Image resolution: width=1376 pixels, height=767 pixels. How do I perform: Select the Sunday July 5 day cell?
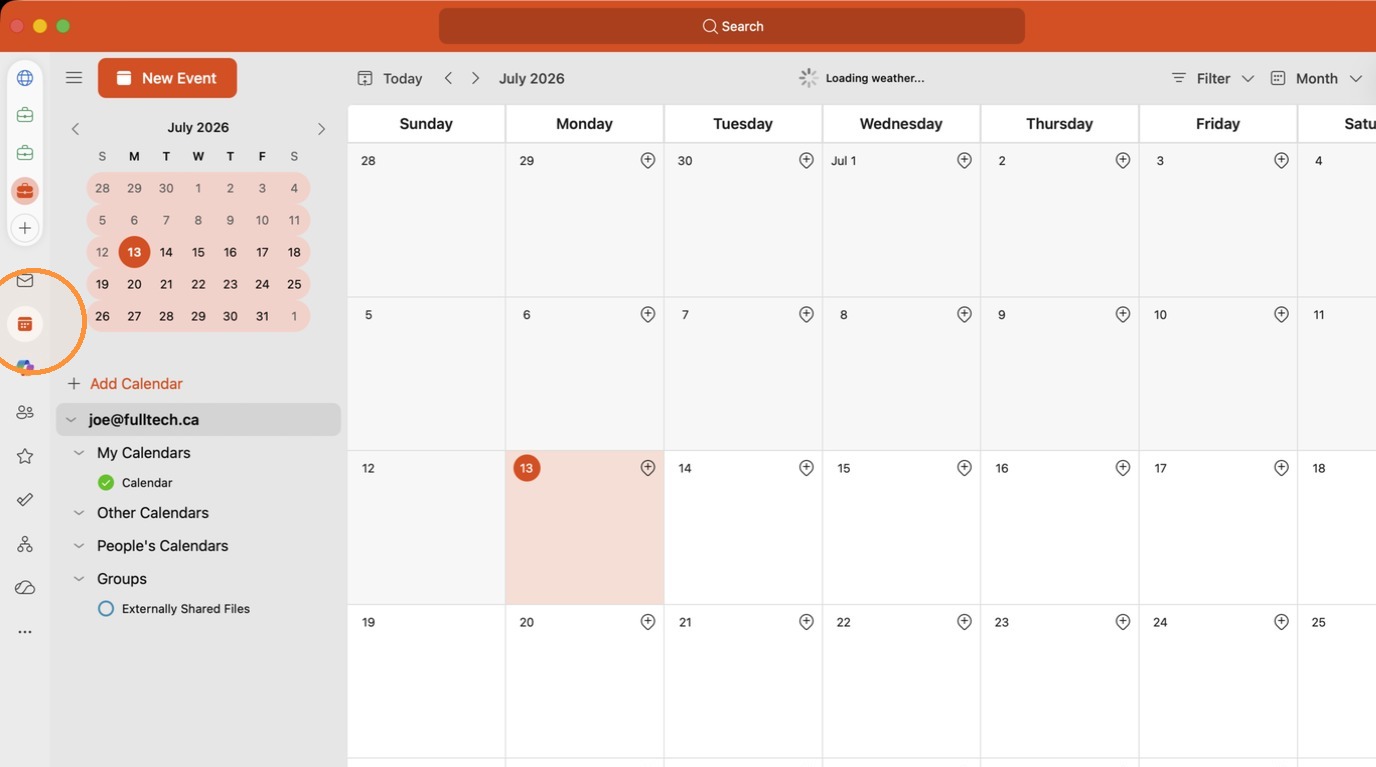pos(427,374)
